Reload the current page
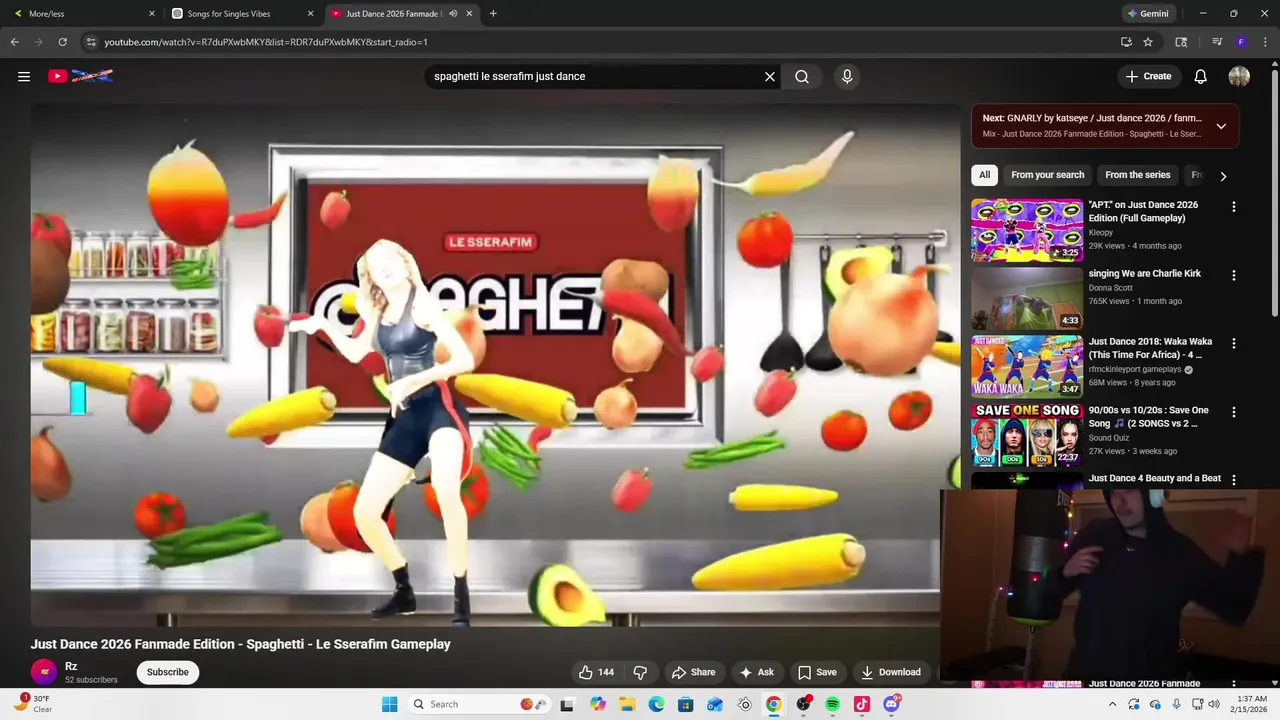The image size is (1280, 720). (x=62, y=42)
